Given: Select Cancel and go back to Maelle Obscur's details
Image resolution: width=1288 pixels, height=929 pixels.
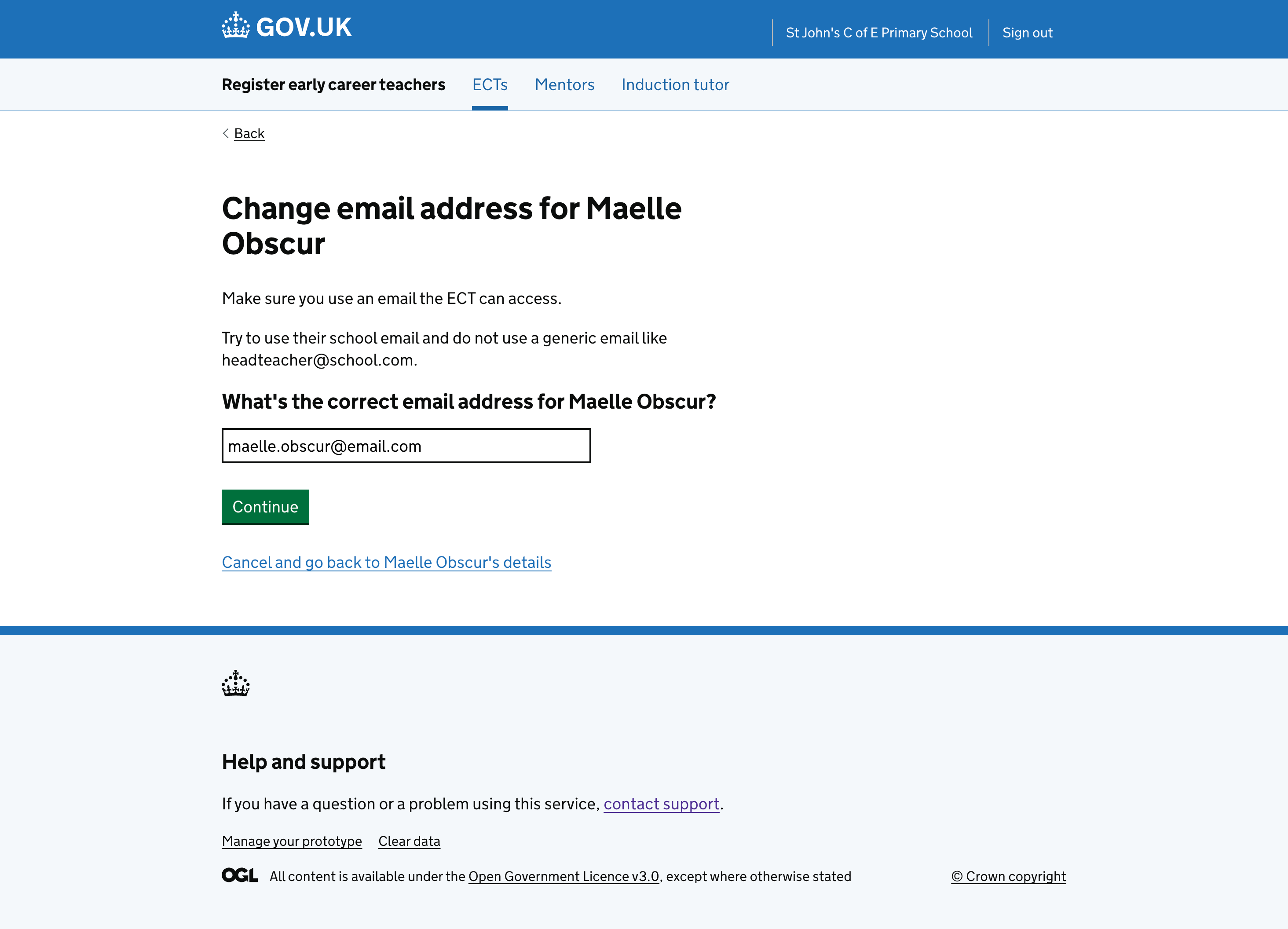Looking at the screenshot, I should pyautogui.click(x=386, y=562).
